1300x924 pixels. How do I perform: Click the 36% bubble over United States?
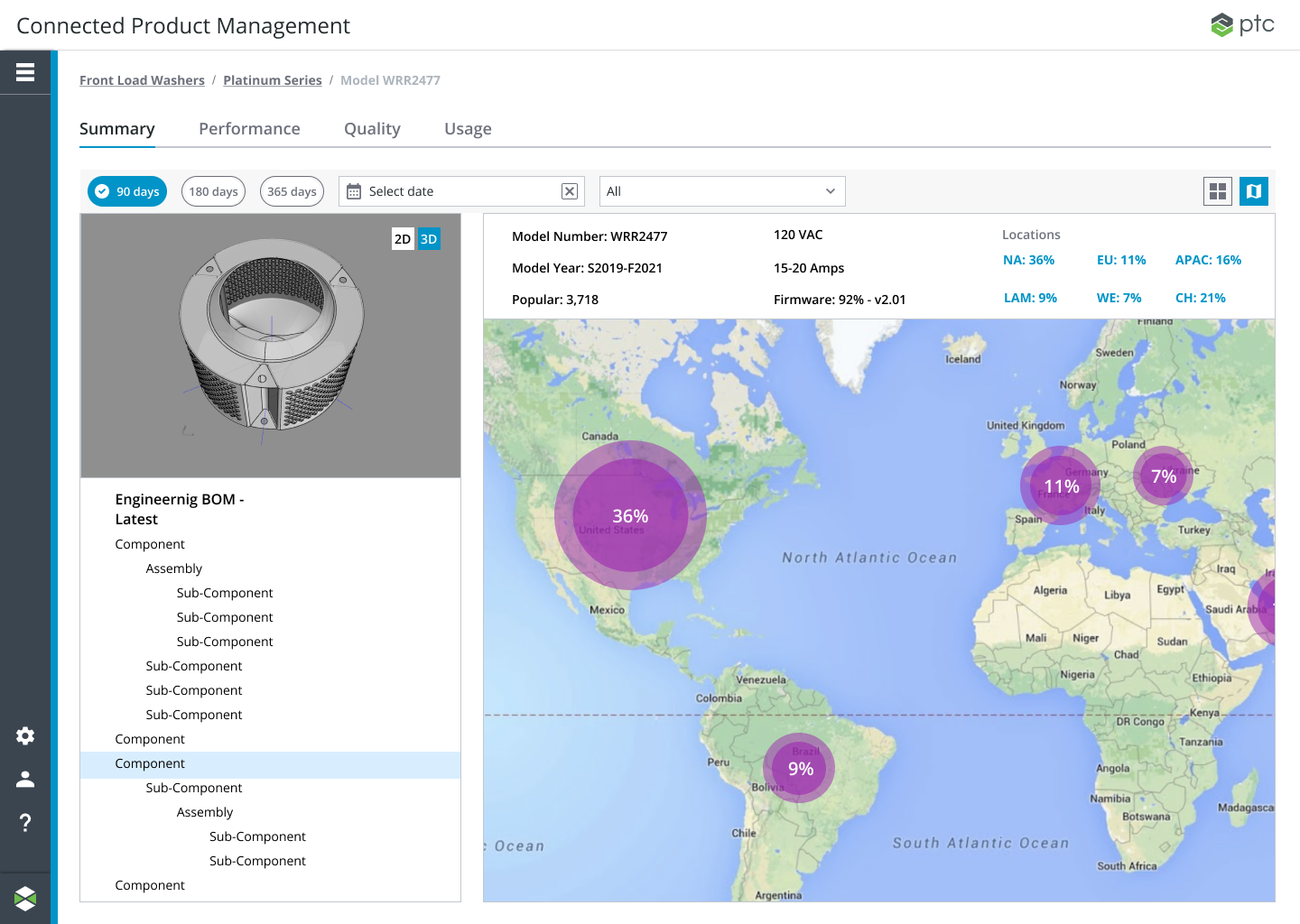tap(630, 515)
